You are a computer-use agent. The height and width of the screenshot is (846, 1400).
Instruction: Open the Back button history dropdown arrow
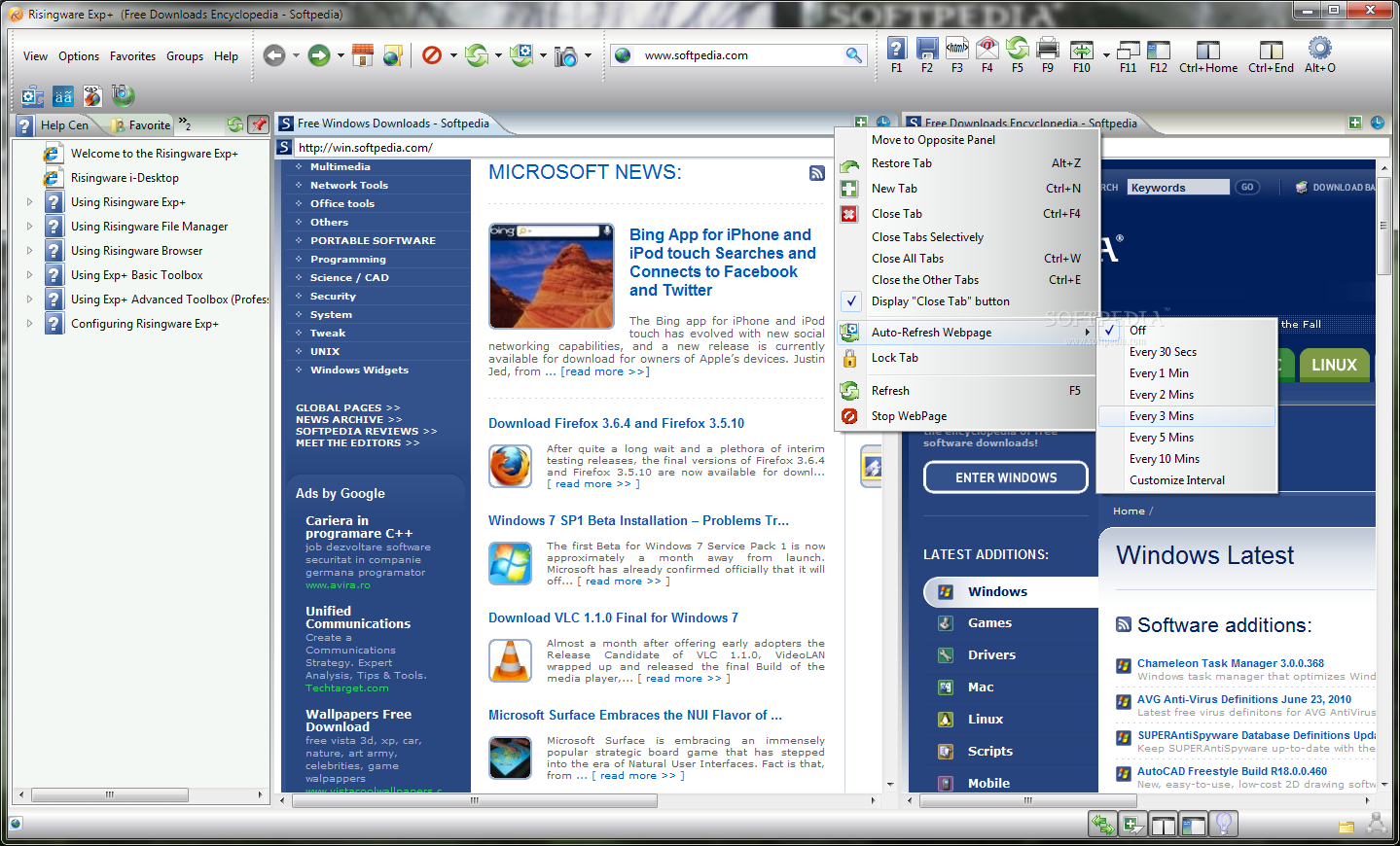point(295,55)
